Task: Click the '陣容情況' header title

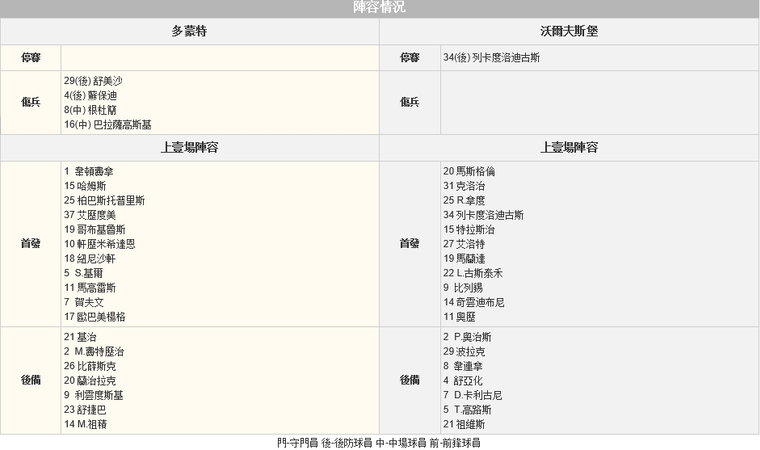Action: (x=379, y=7)
